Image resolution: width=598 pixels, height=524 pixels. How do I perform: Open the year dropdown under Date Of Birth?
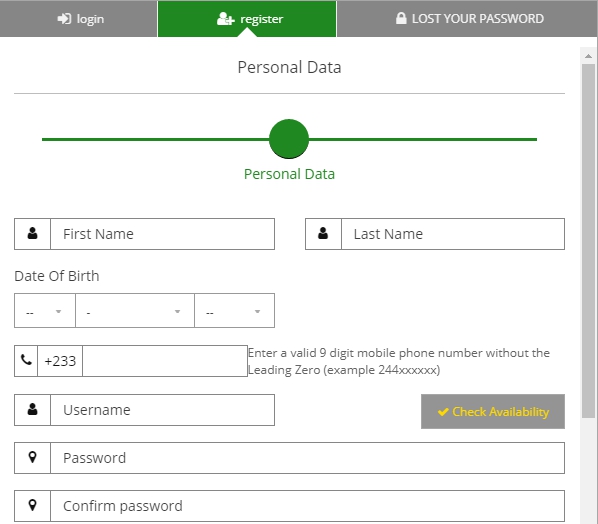tap(235, 310)
